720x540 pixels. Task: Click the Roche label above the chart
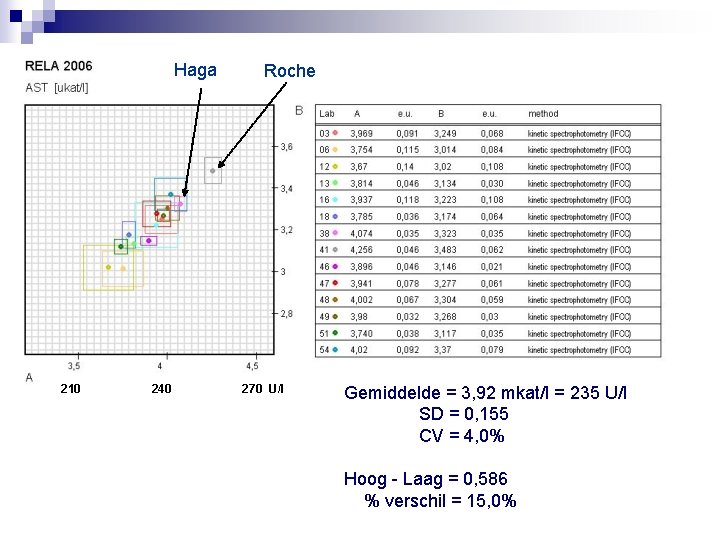pyautogui.click(x=290, y=71)
